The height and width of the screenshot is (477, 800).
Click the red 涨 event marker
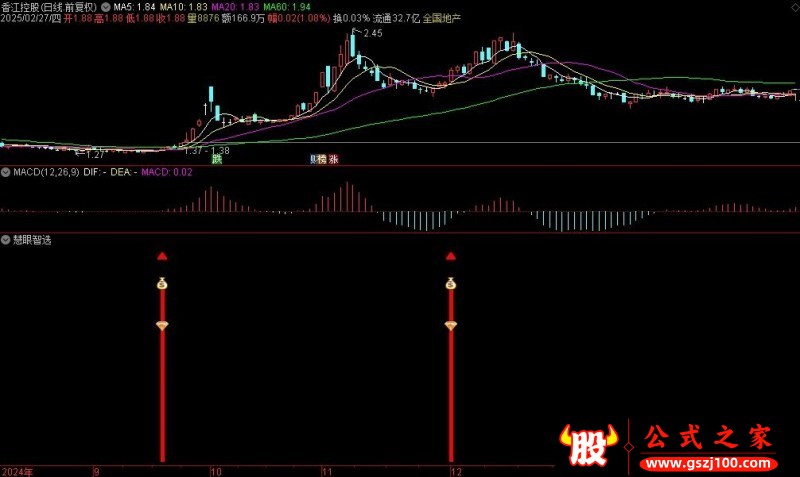pos(334,159)
